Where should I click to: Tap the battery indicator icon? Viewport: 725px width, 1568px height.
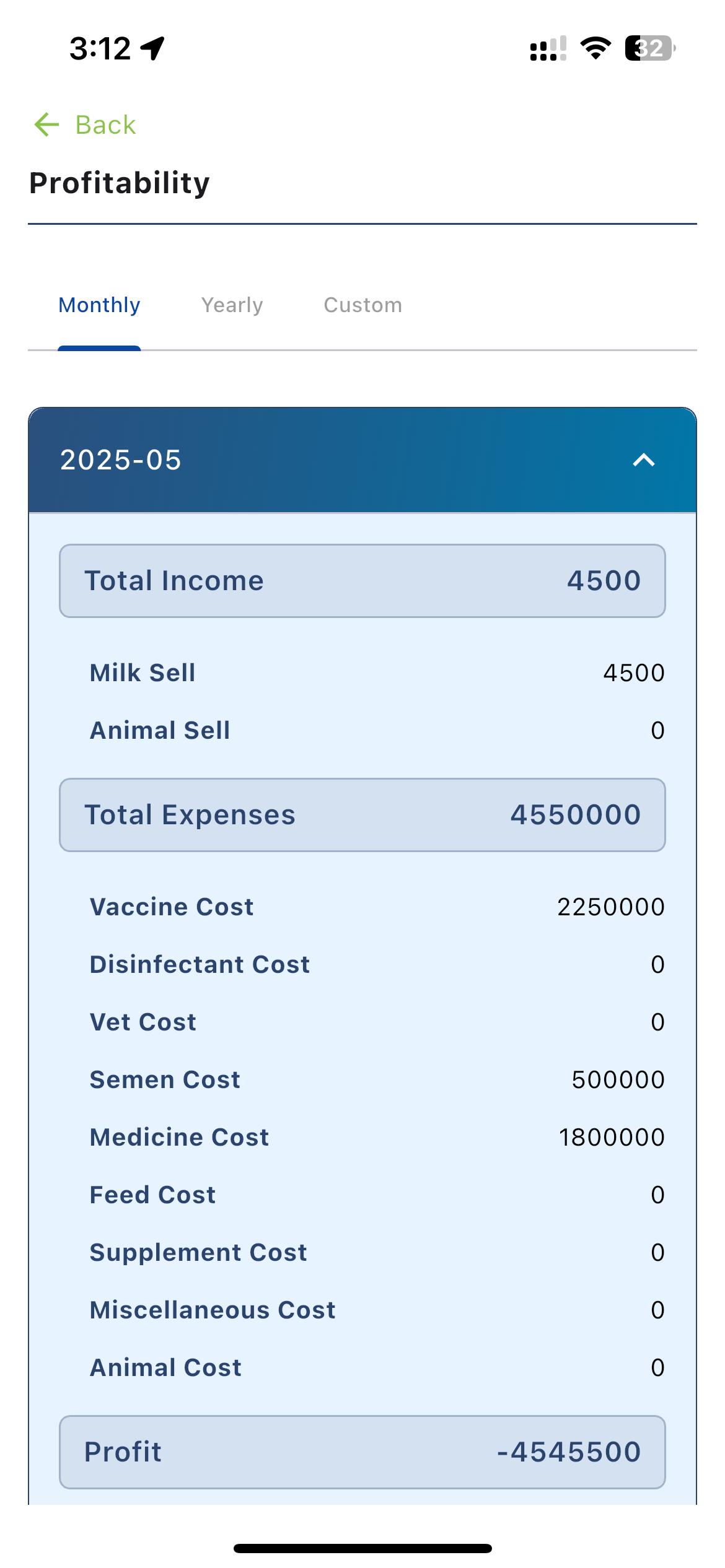pos(649,48)
